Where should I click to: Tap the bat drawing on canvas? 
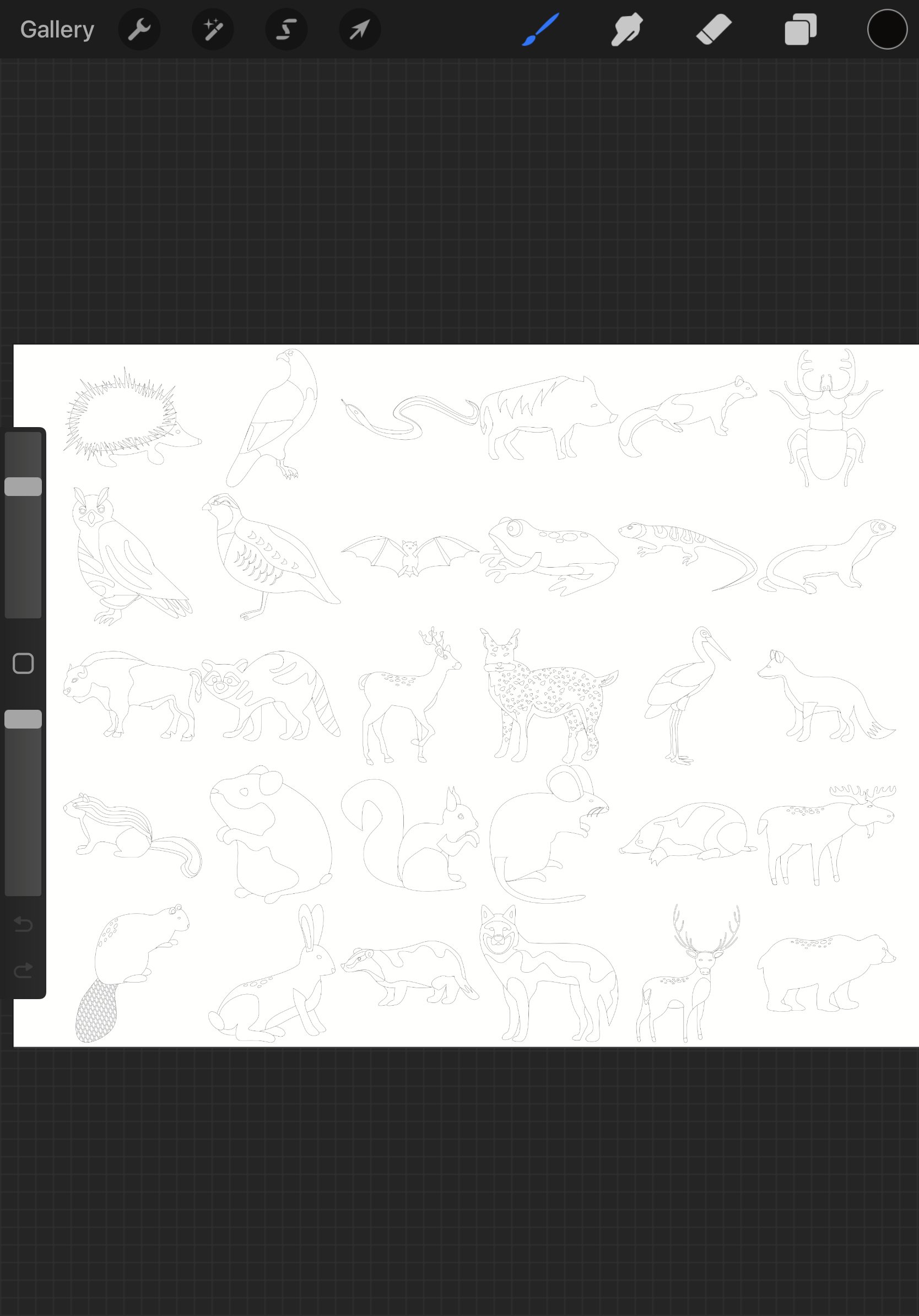[x=410, y=556]
